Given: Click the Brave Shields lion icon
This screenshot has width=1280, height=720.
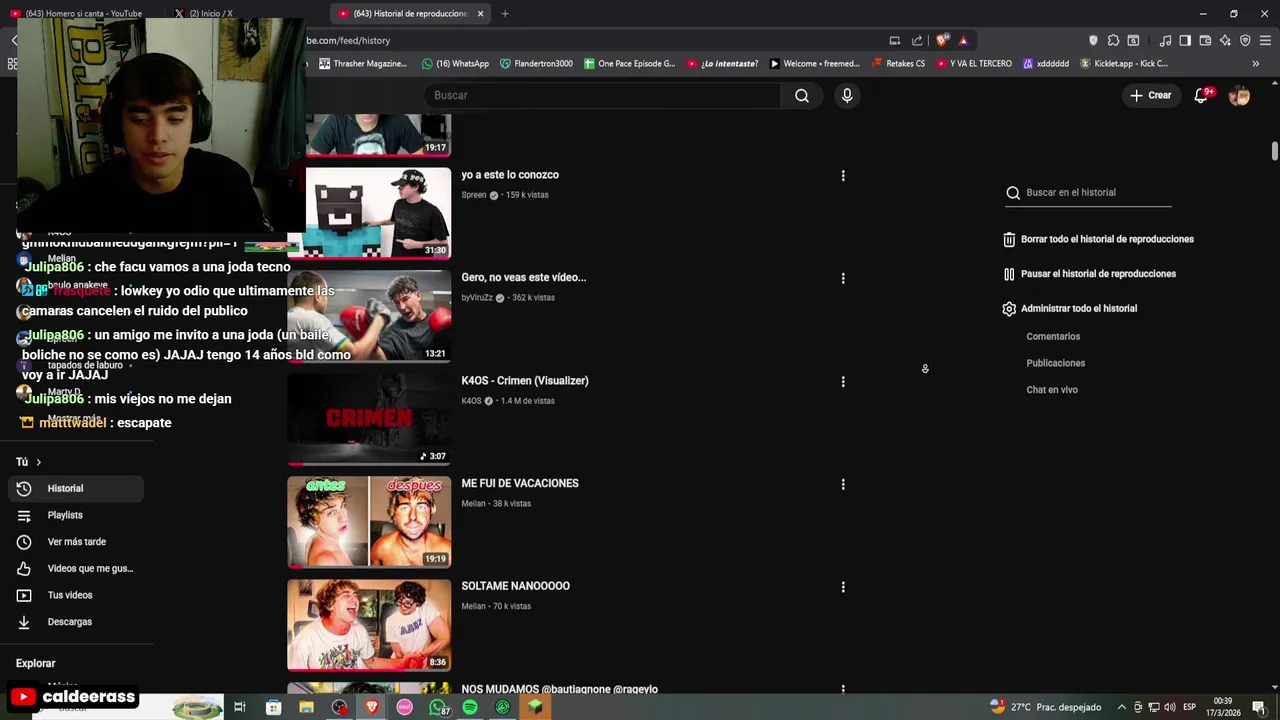Looking at the screenshot, I should (942, 41).
